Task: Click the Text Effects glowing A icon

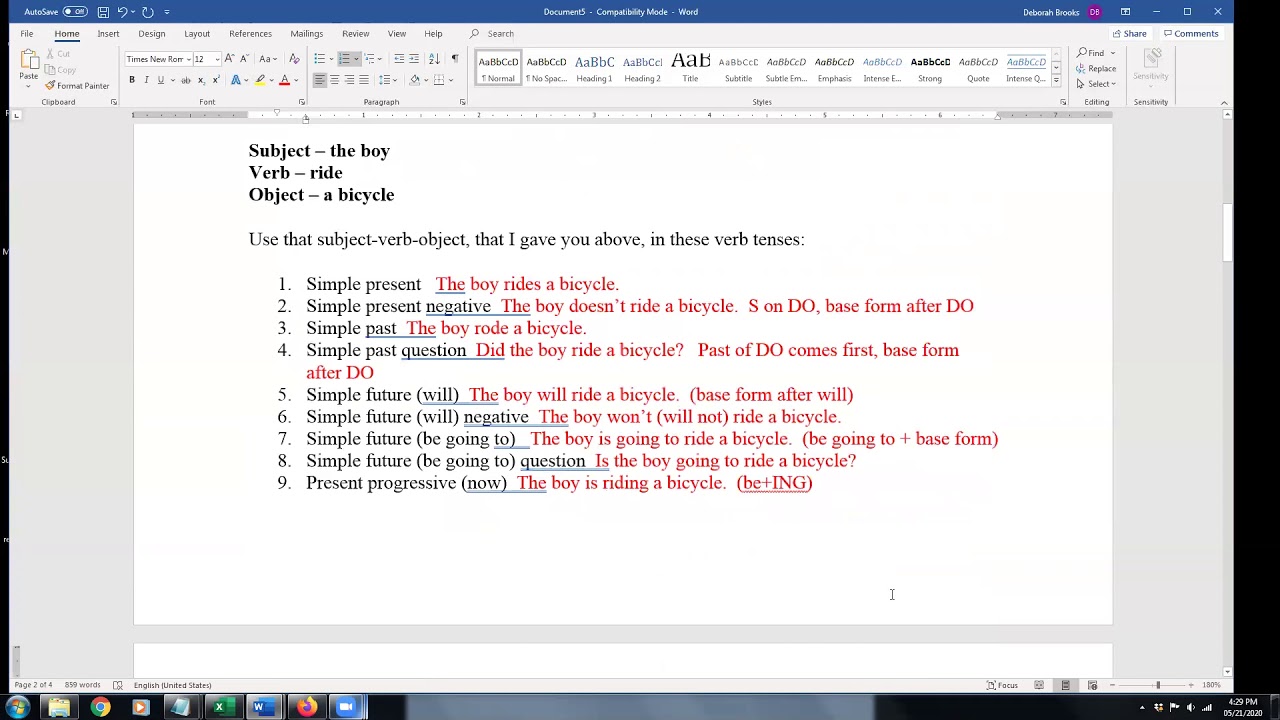Action: [x=236, y=80]
